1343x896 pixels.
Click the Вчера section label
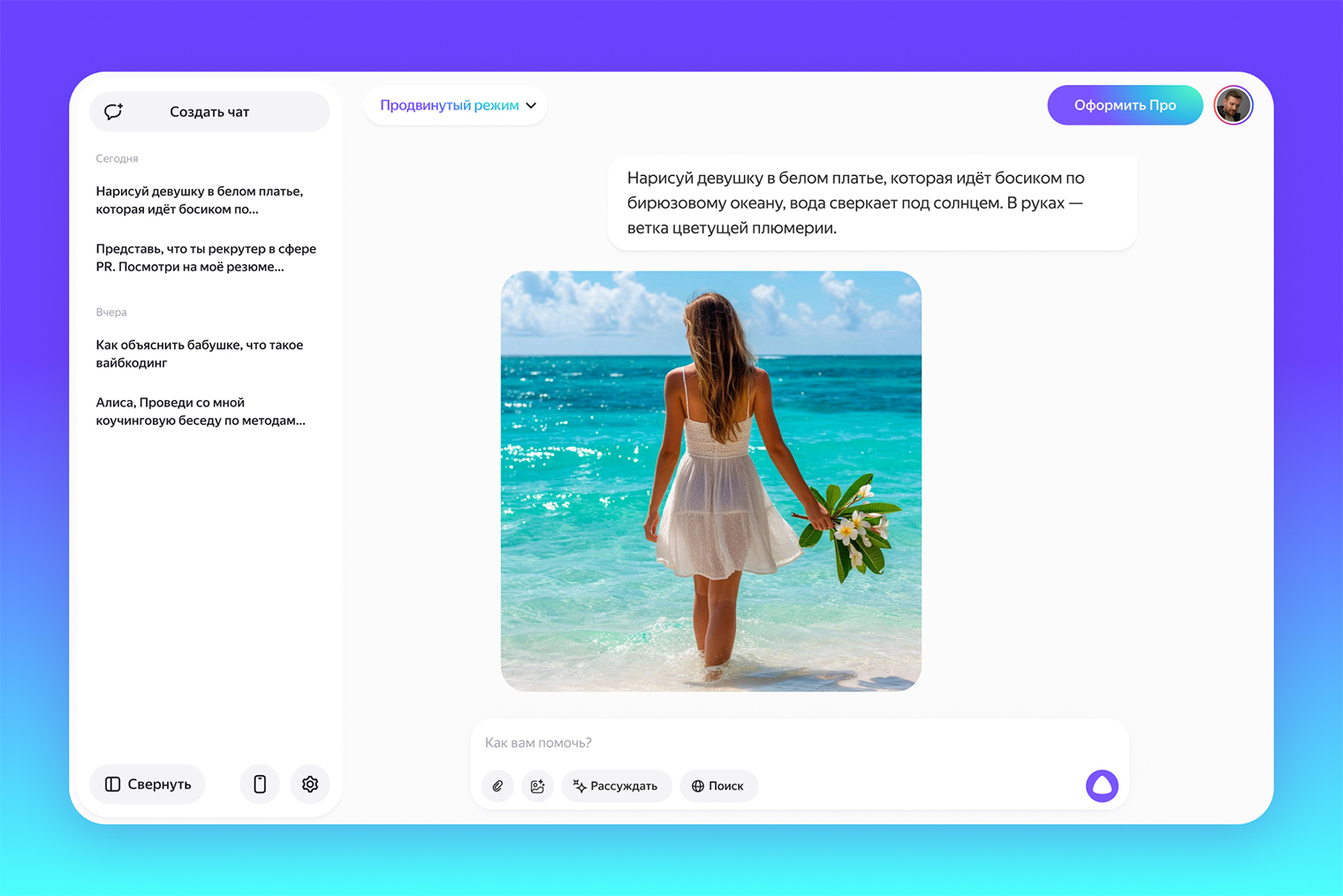point(111,312)
